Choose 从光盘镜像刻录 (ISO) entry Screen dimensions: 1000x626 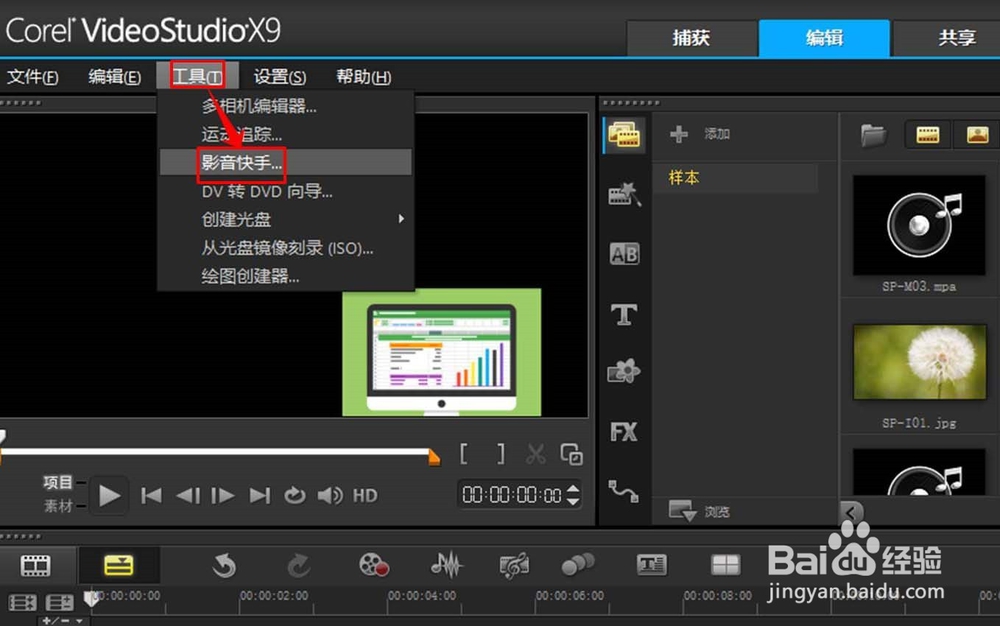tap(288, 248)
